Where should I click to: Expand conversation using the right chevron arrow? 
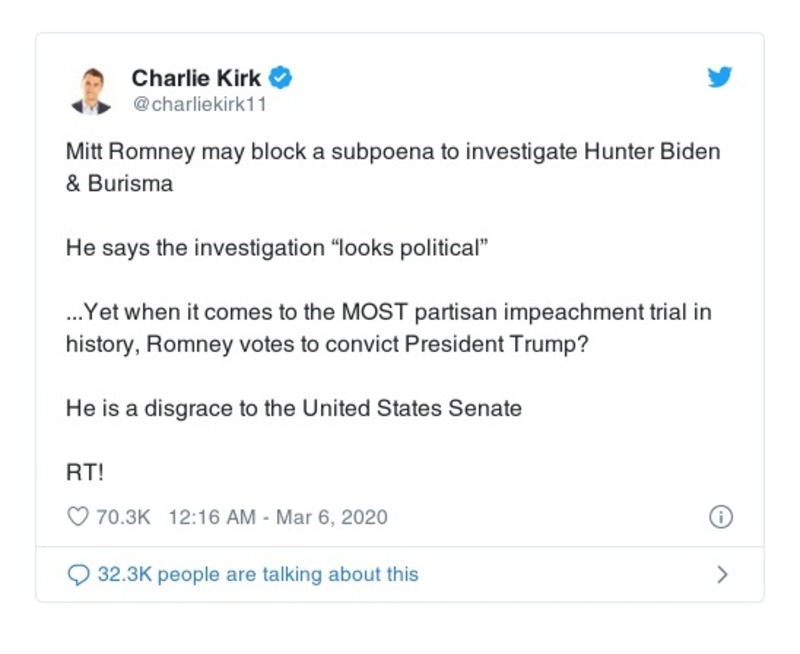(722, 574)
